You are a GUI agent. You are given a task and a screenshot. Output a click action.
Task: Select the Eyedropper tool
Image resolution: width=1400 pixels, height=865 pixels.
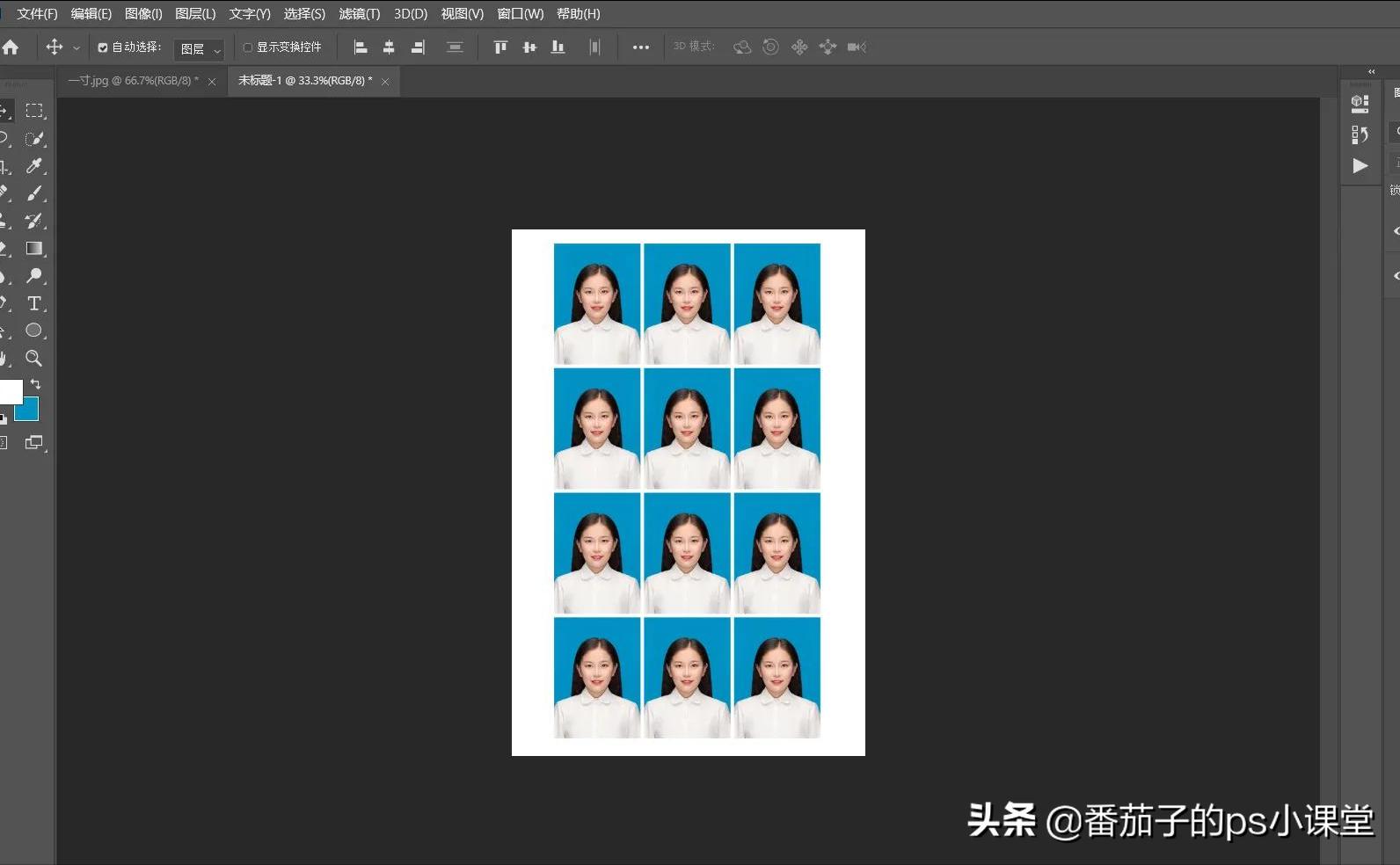click(x=34, y=166)
